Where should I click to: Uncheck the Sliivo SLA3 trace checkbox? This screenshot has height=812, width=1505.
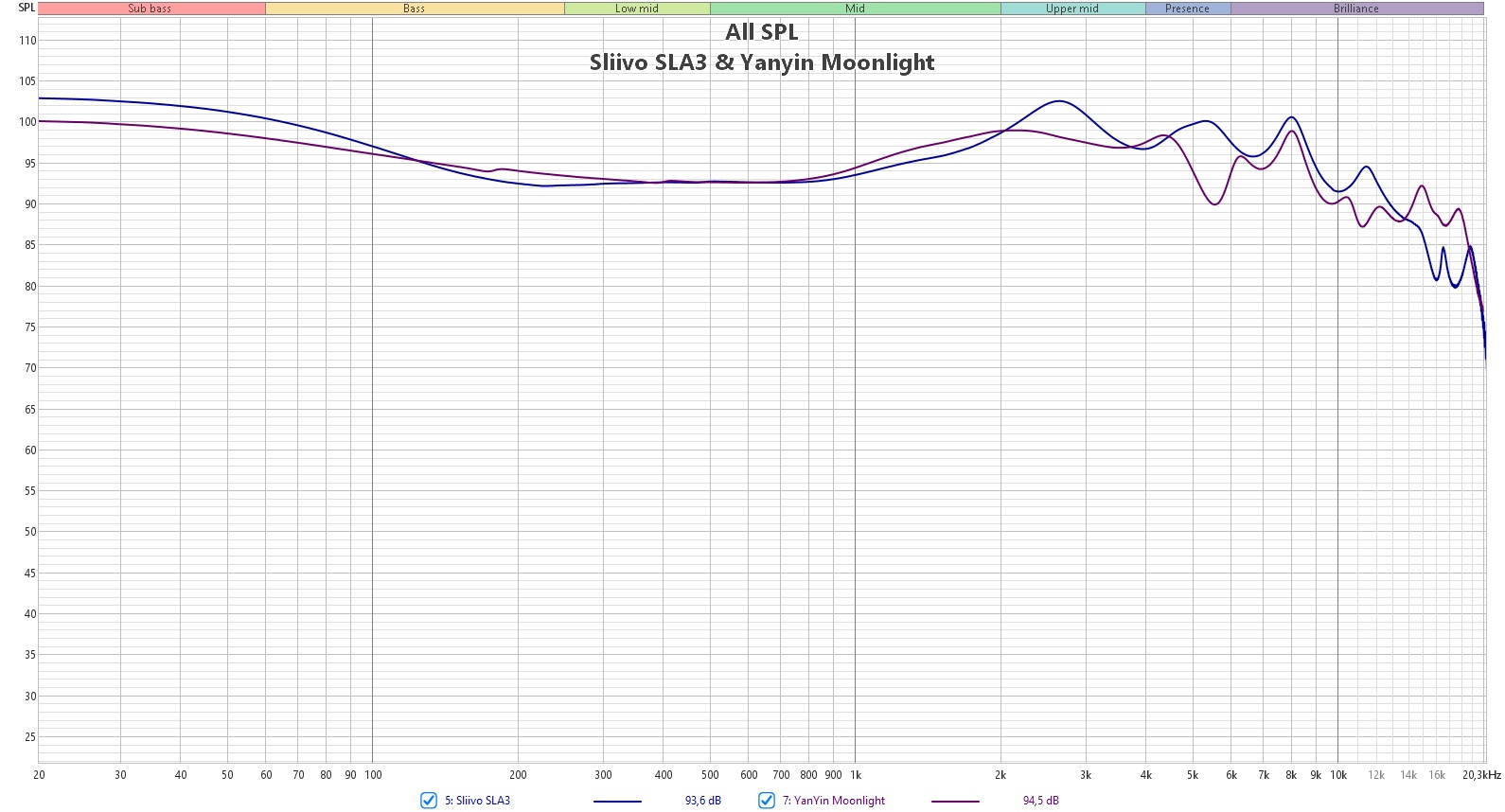pyautogui.click(x=429, y=801)
